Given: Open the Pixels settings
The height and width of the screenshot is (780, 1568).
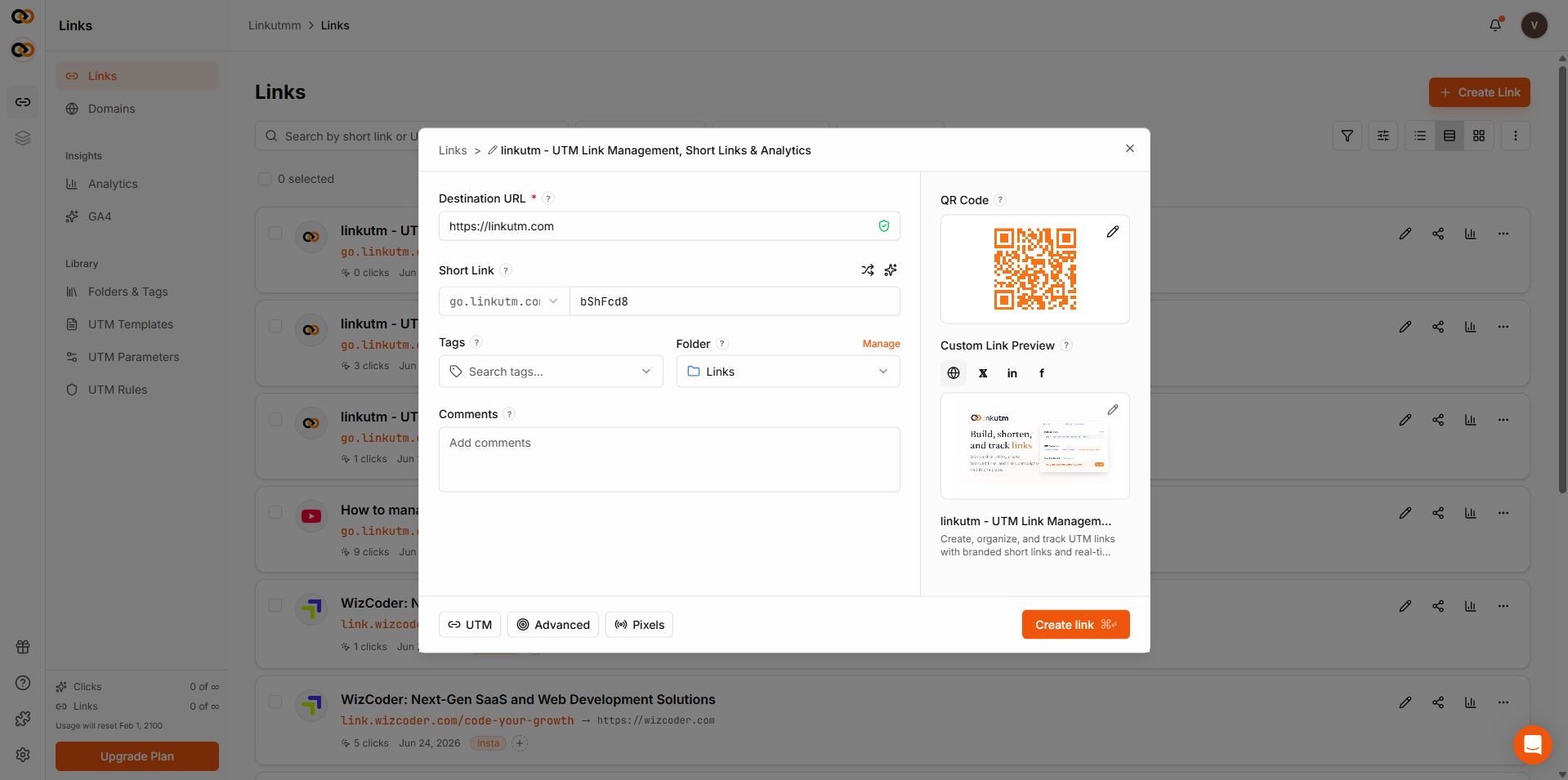Looking at the screenshot, I should pos(639,625).
